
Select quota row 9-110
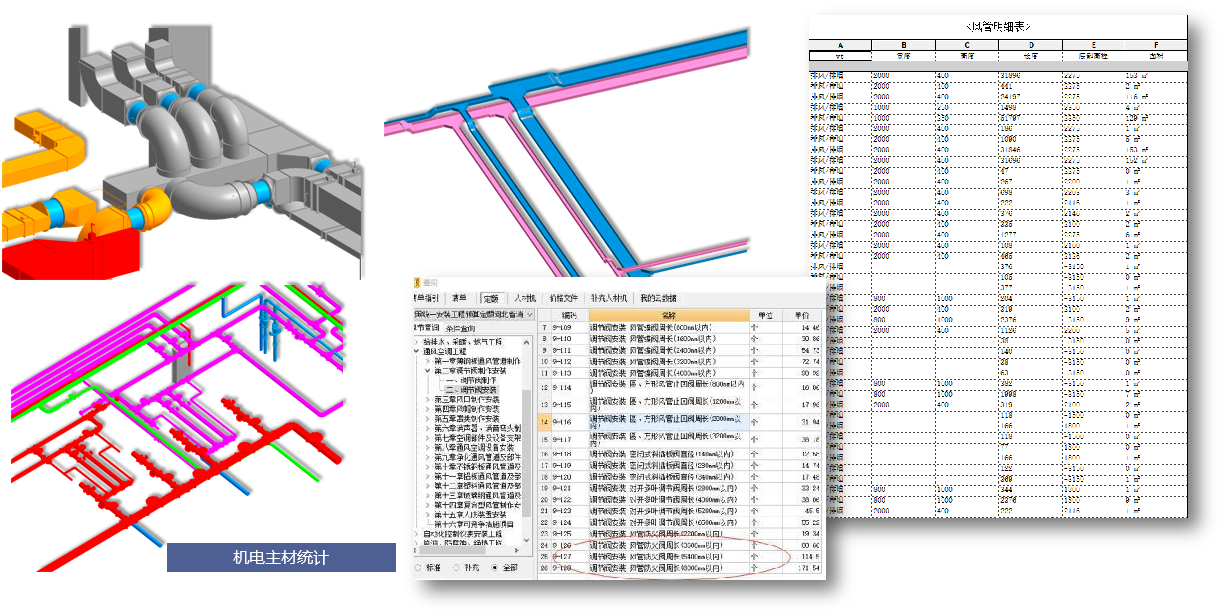(x=680, y=339)
